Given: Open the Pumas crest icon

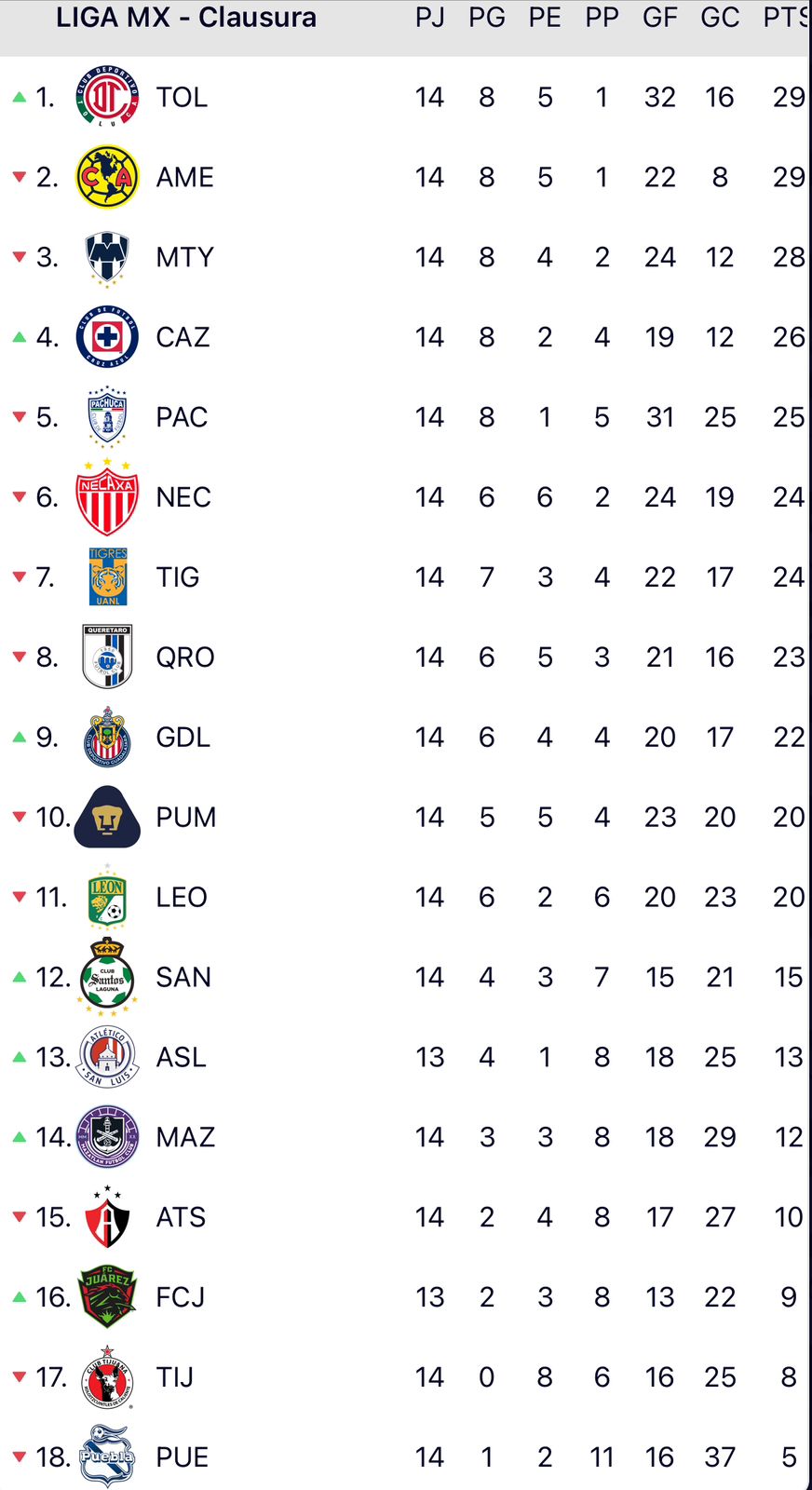Looking at the screenshot, I should pyautogui.click(x=107, y=818).
